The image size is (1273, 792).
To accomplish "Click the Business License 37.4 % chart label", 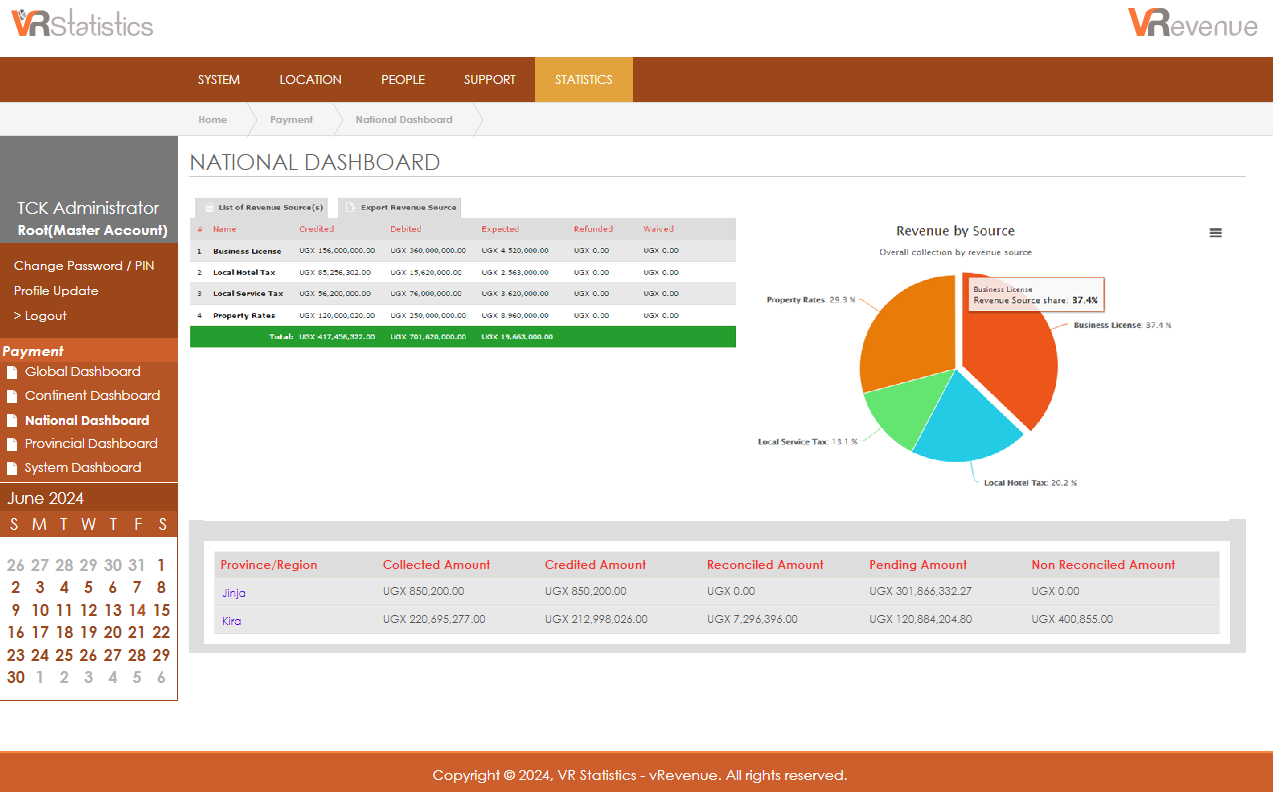I will (1122, 326).
